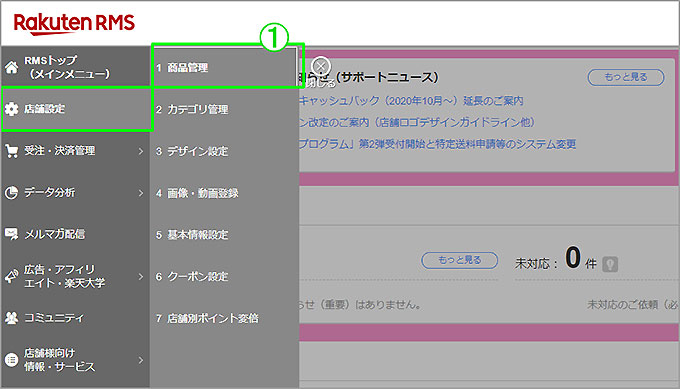Open the メルマガ配信 menu
680x389 pixels.
click(75, 234)
